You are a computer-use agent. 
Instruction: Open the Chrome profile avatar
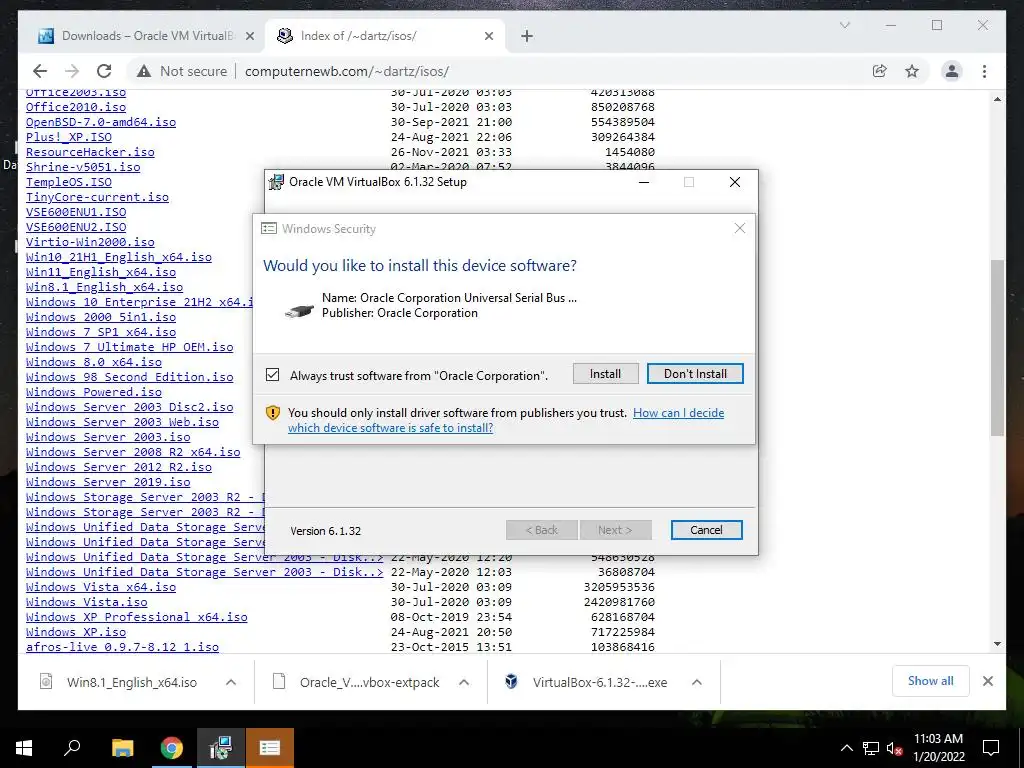point(952,71)
